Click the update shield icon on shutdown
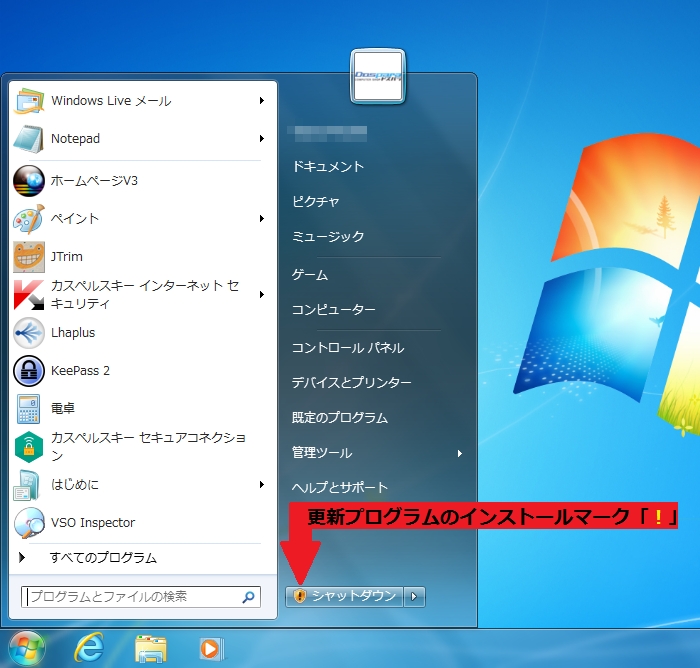The image size is (700, 668). pyautogui.click(x=300, y=596)
